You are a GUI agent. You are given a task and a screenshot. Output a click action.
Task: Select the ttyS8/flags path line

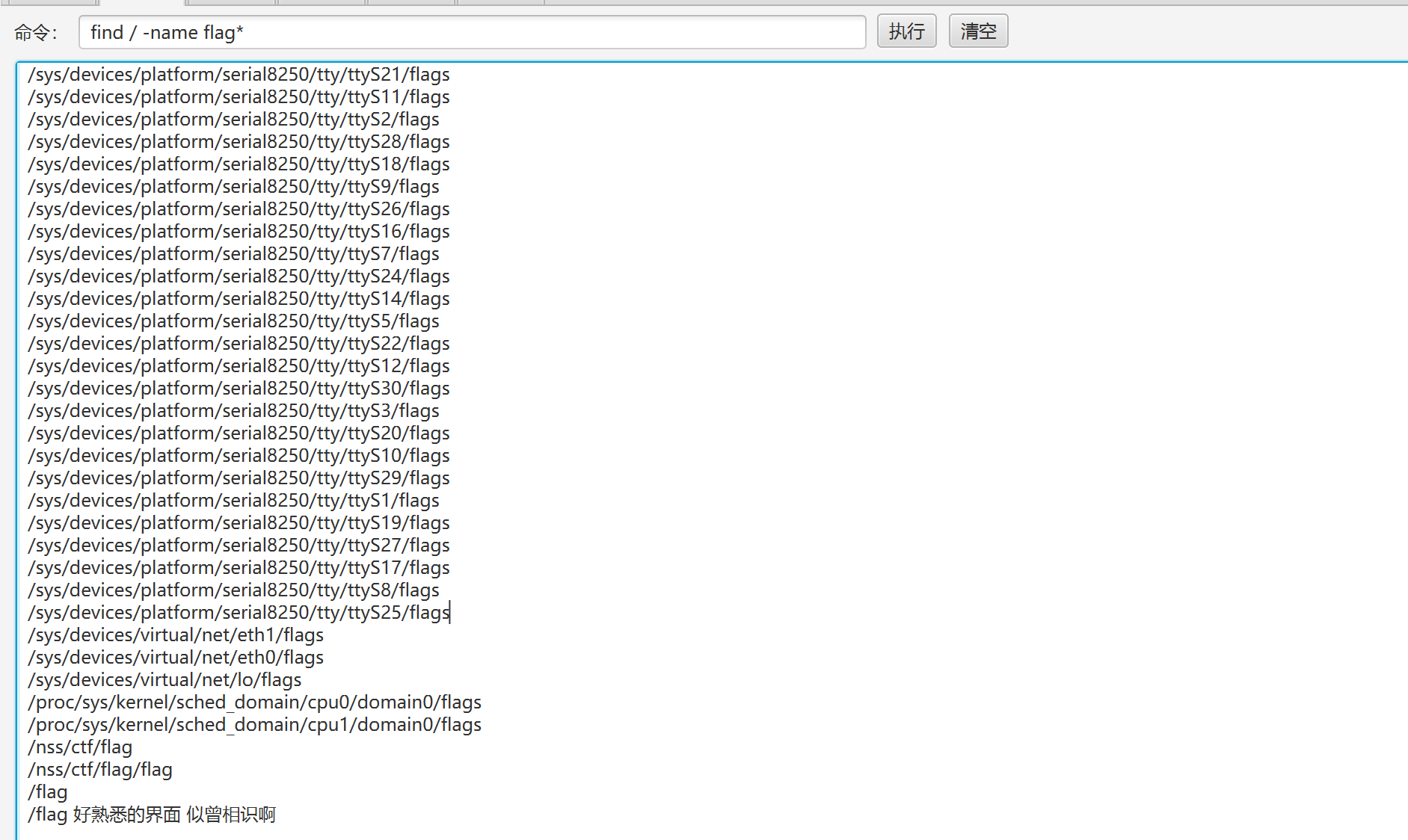(233, 590)
